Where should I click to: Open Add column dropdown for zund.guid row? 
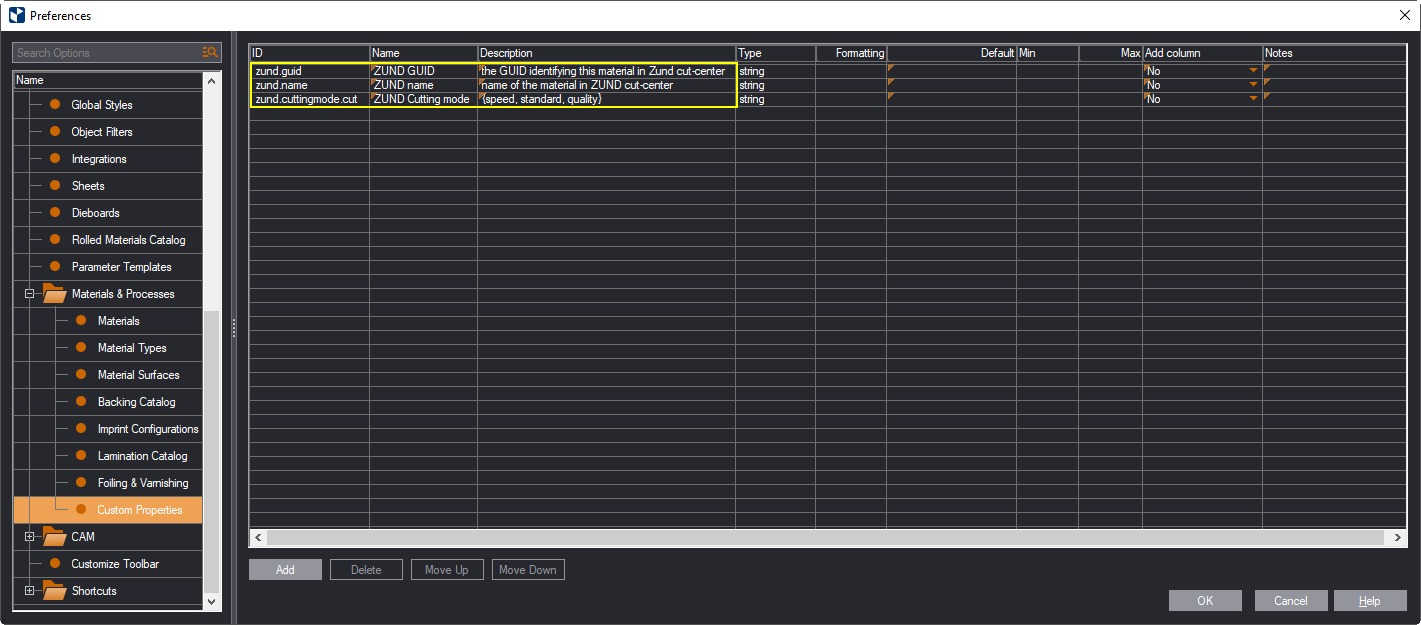tap(1253, 71)
